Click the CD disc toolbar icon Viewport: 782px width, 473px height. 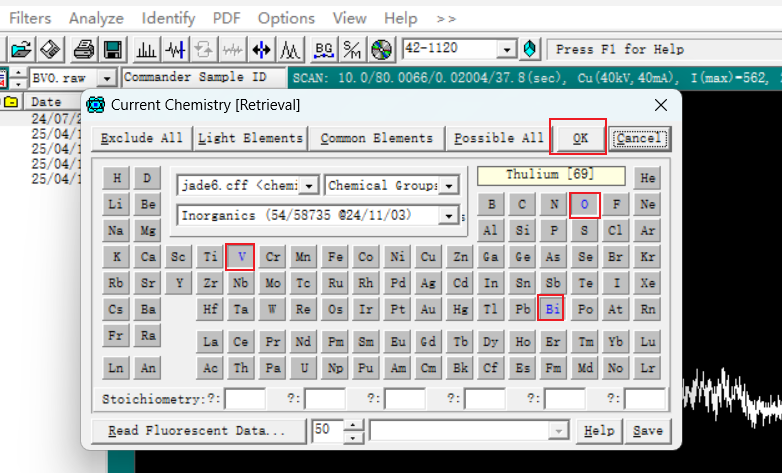click(x=382, y=50)
